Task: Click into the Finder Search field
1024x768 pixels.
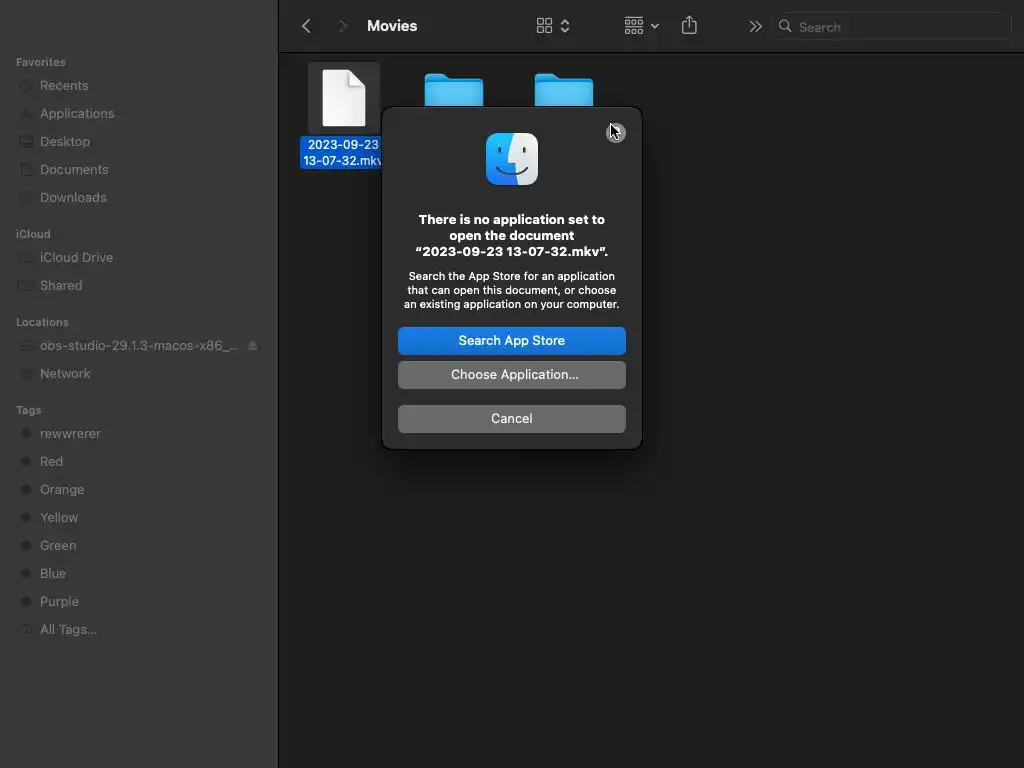Action: [891, 27]
